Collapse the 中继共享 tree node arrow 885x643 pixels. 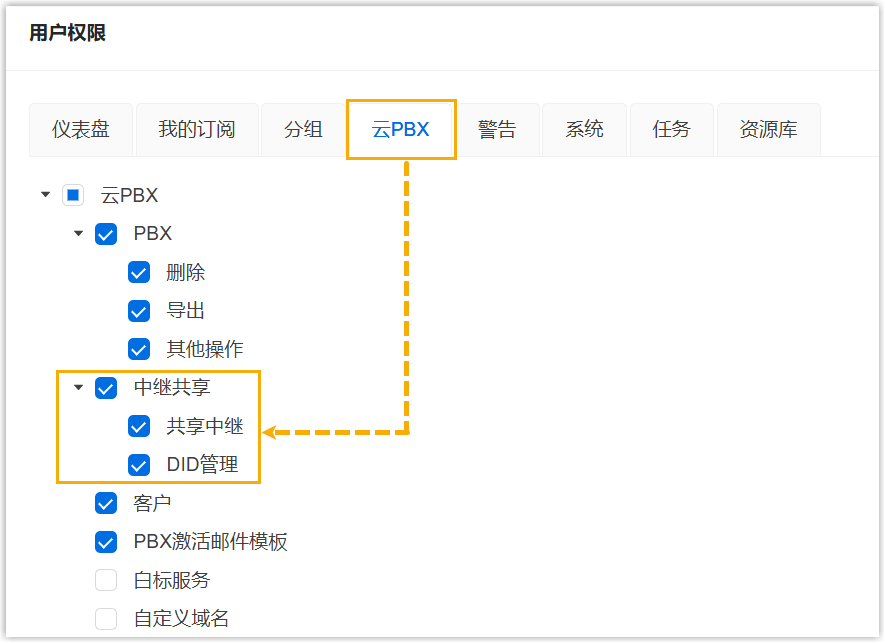78,388
